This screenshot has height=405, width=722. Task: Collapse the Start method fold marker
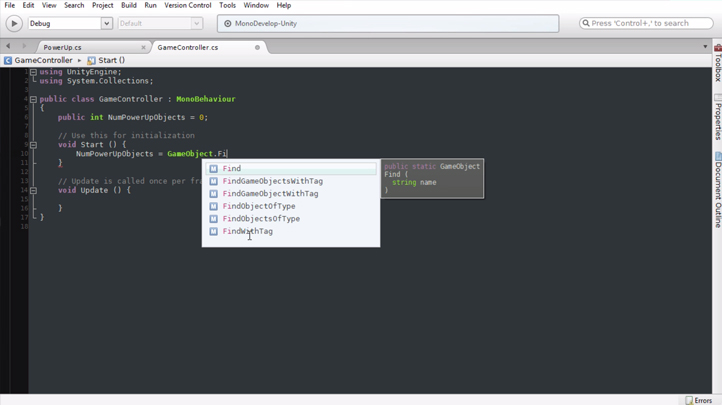(34, 145)
